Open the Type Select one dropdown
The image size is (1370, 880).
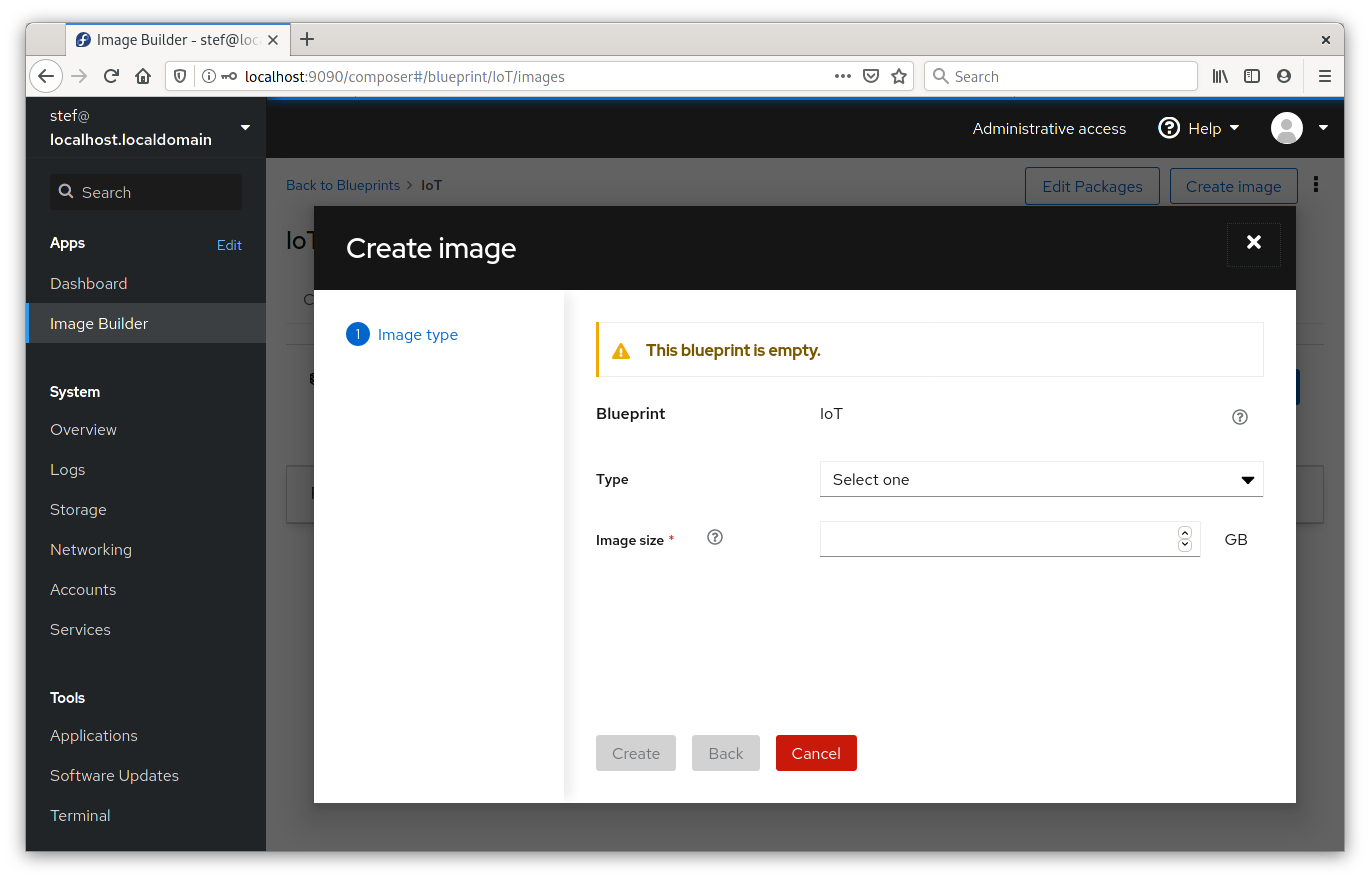(1041, 479)
